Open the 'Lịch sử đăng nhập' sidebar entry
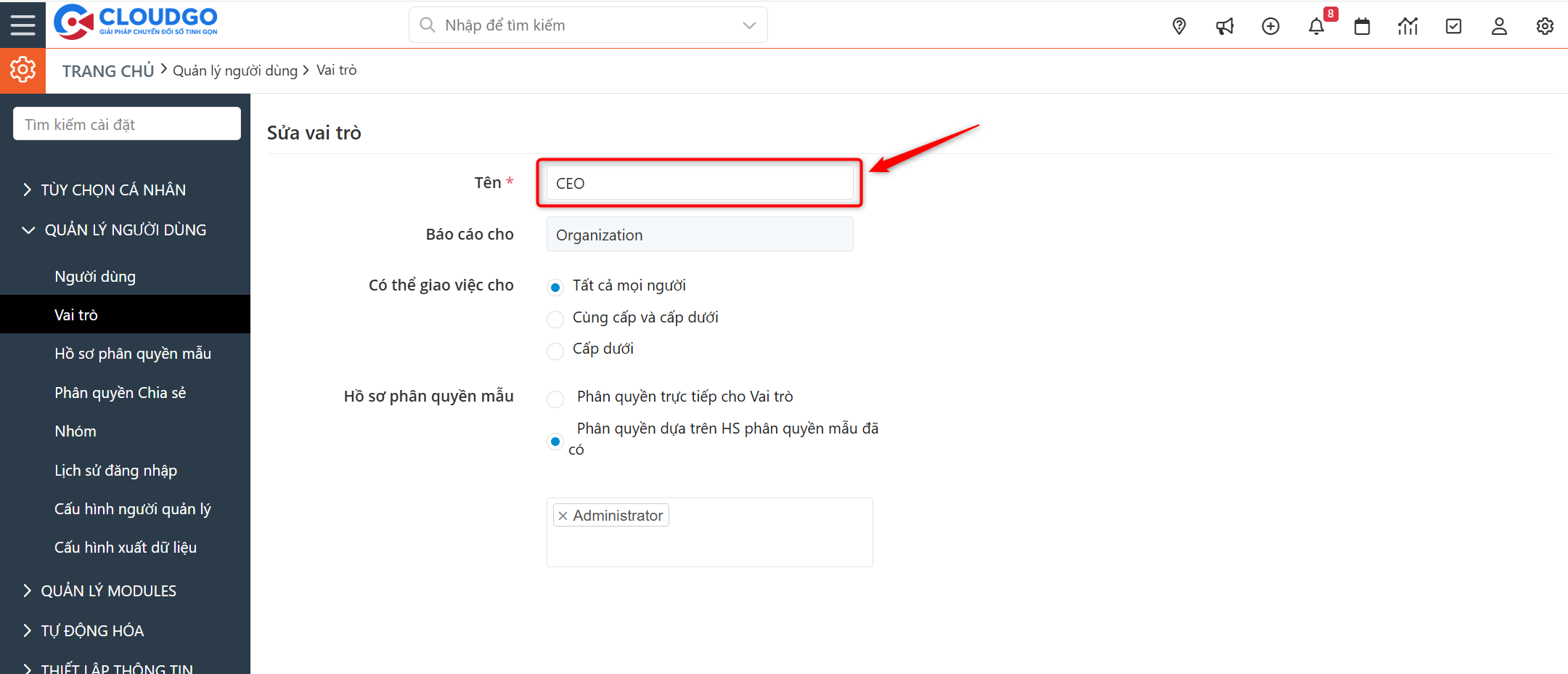This screenshot has width=1568, height=674. [x=115, y=470]
